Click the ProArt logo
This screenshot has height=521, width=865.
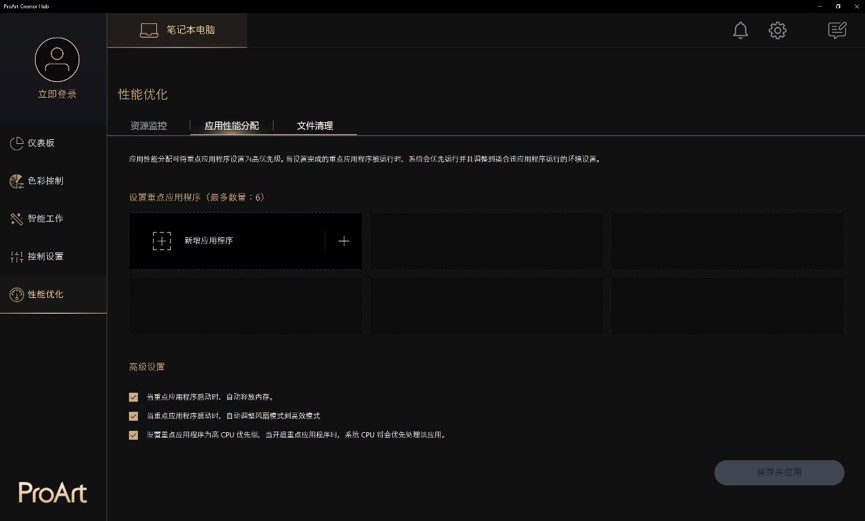(x=52, y=493)
